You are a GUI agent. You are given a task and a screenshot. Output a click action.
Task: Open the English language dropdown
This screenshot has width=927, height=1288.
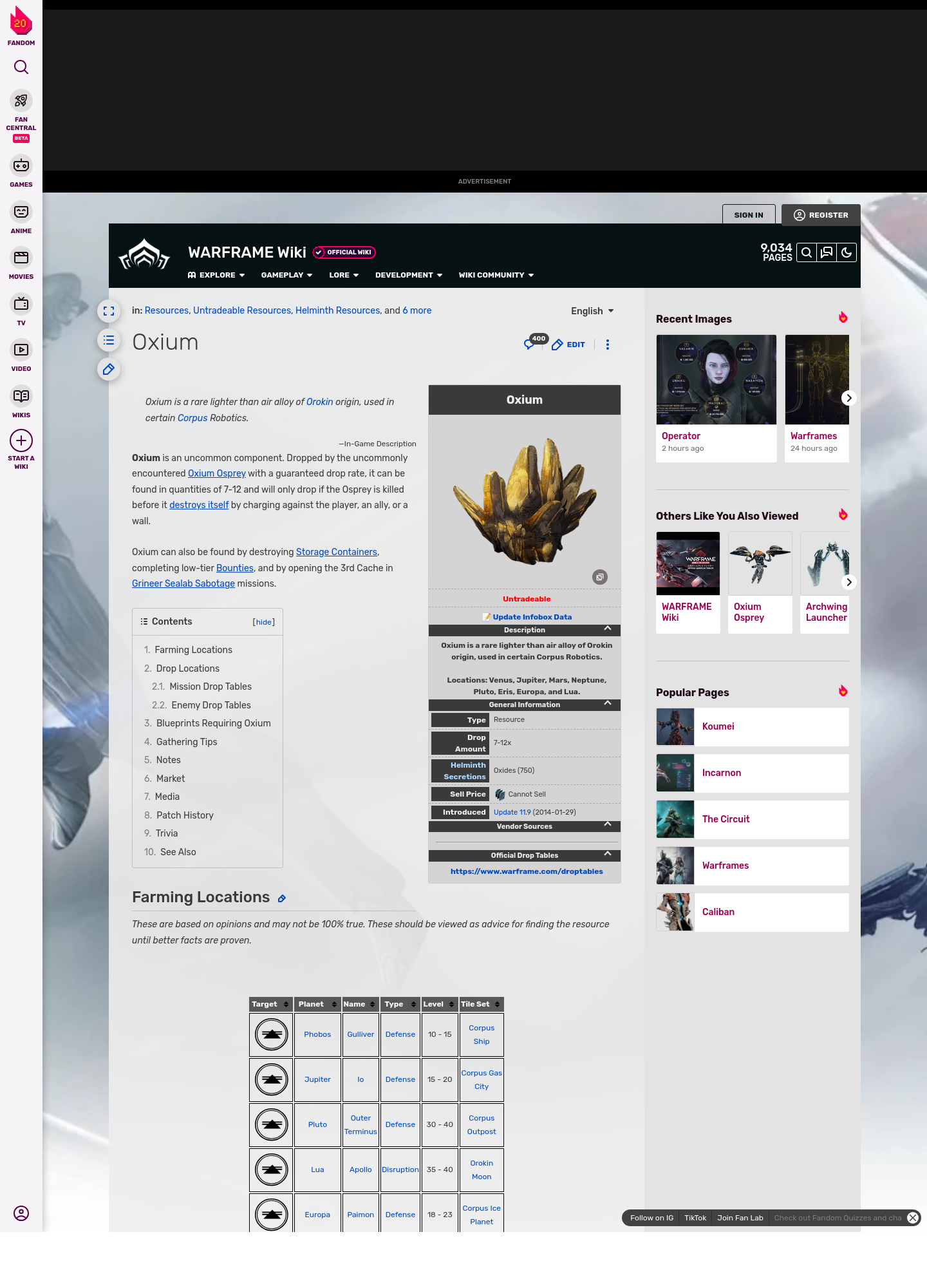pyautogui.click(x=592, y=311)
